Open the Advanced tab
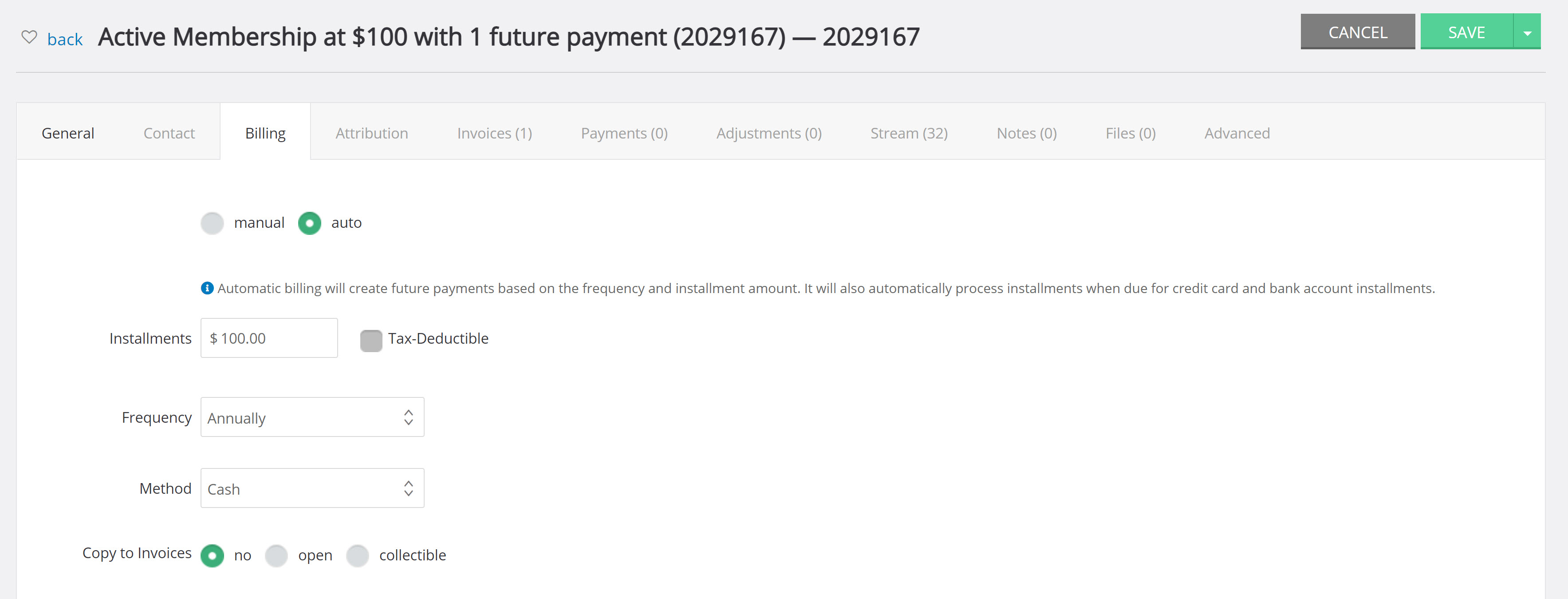 [x=1237, y=133]
